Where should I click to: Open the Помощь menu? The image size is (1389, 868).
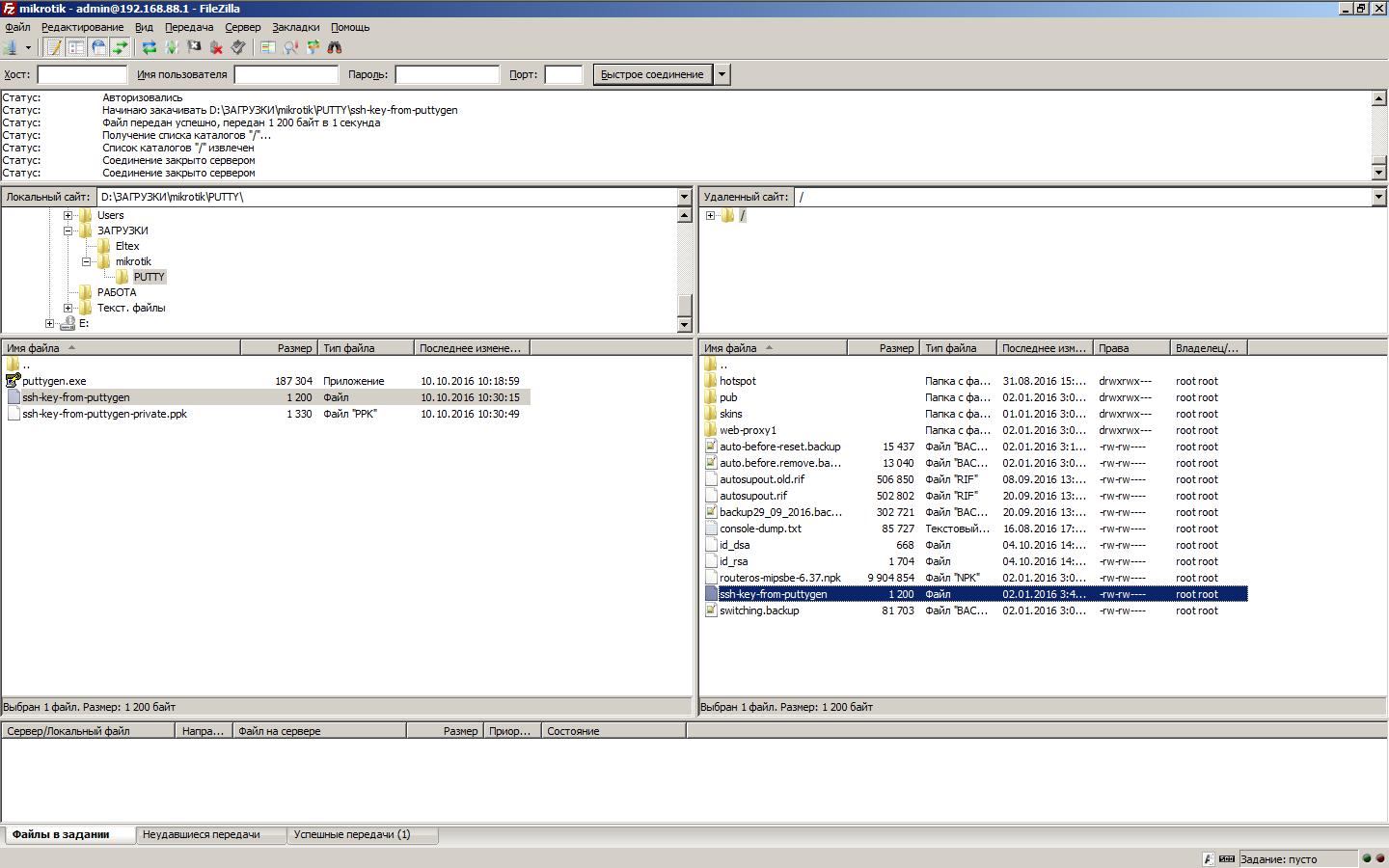pyautogui.click(x=350, y=27)
